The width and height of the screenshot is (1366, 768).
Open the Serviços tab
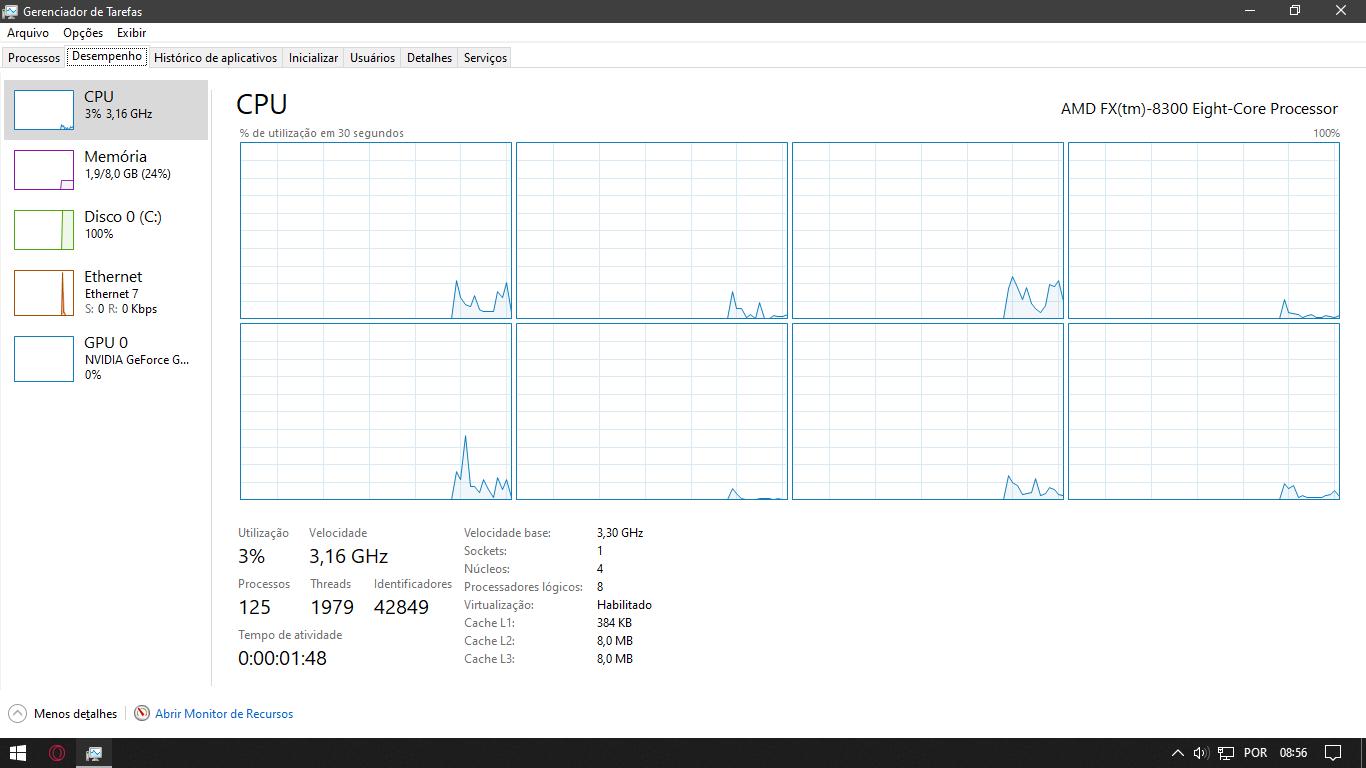coord(485,58)
